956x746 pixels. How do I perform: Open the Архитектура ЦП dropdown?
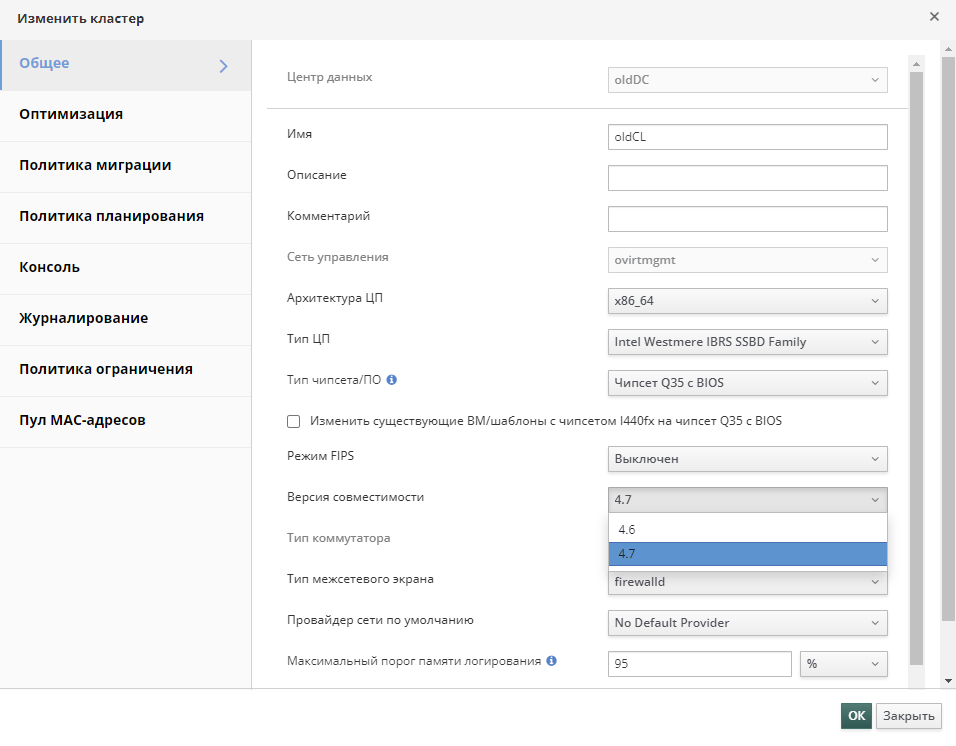click(747, 301)
